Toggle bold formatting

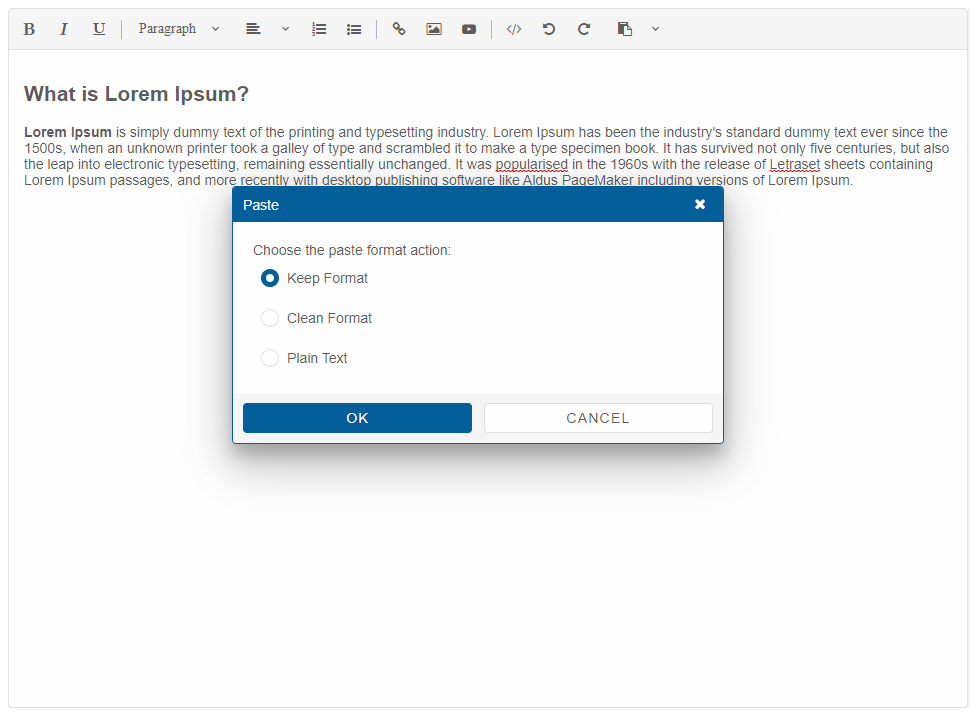[29, 29]
